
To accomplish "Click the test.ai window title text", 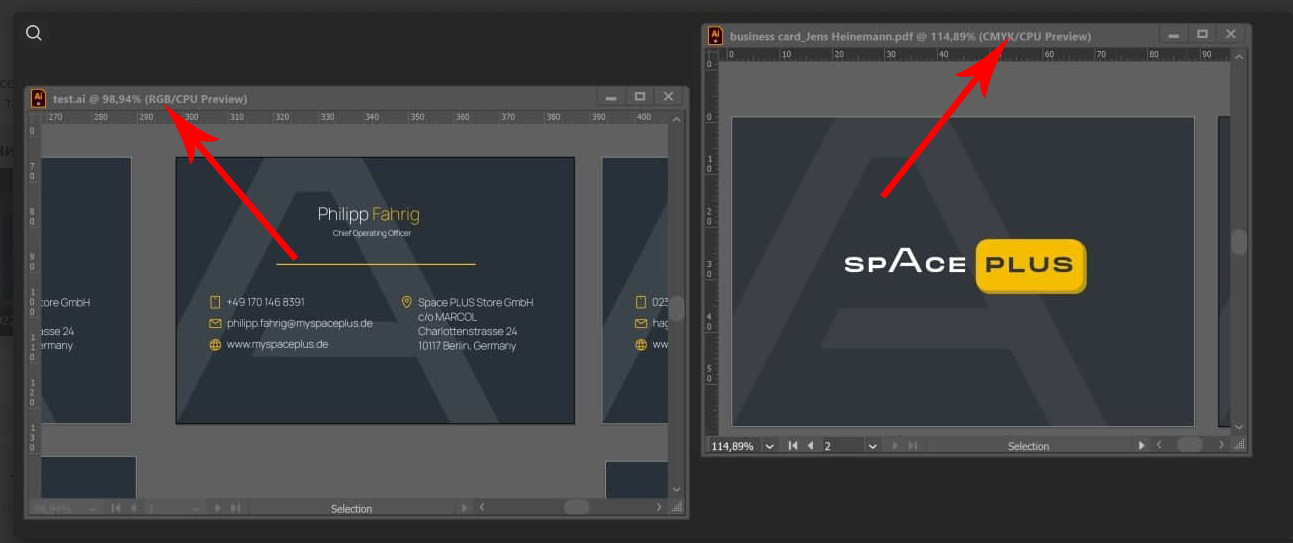I will [x=150, y=99].
